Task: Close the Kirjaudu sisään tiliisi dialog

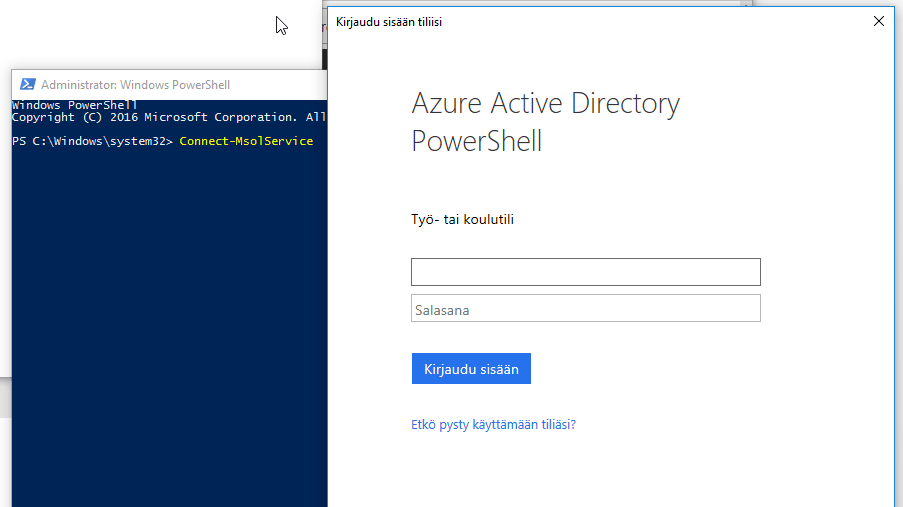Action: 878,21
